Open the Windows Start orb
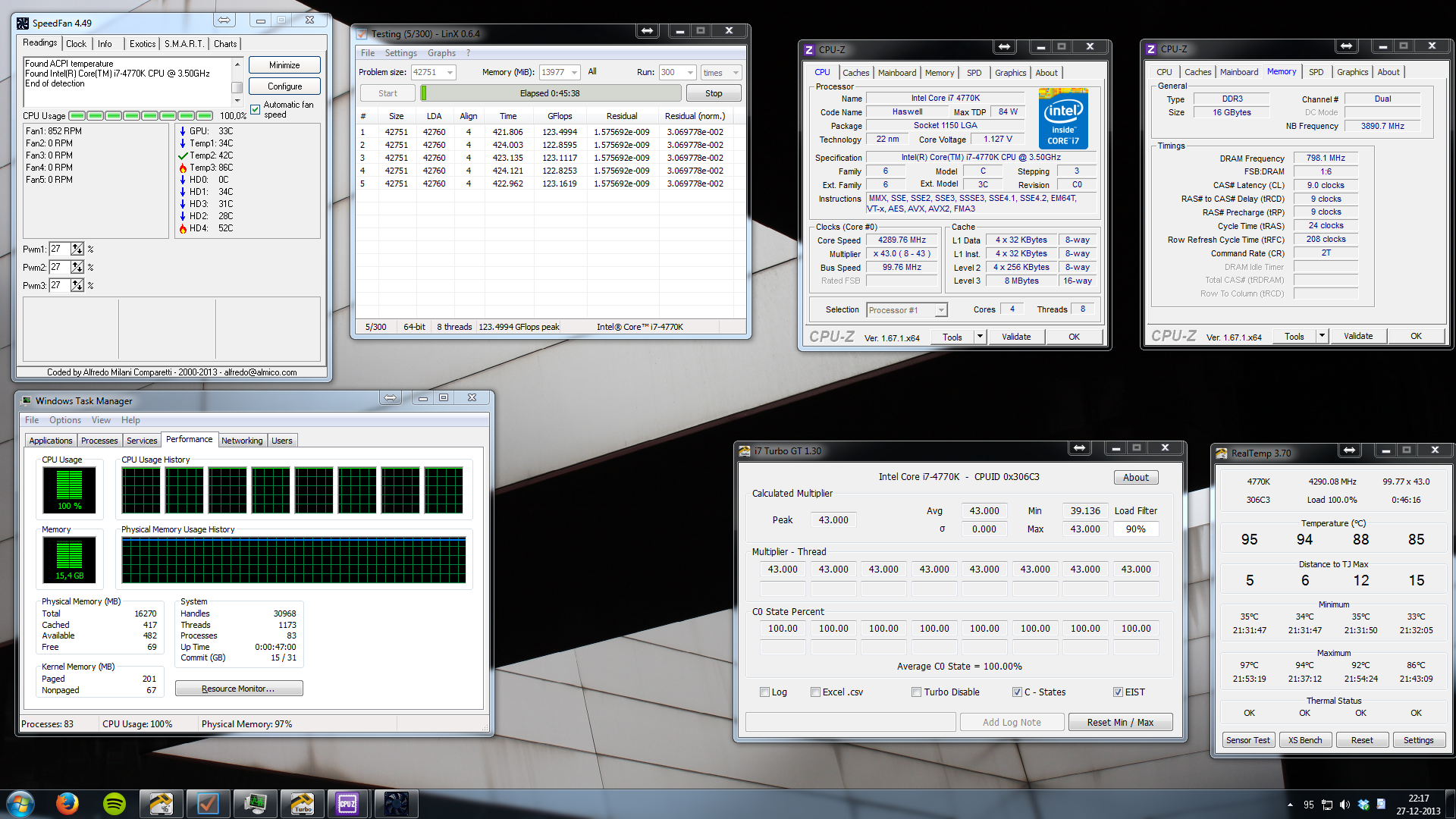The width and height of the screenshot is (1456, 819). 20,803
